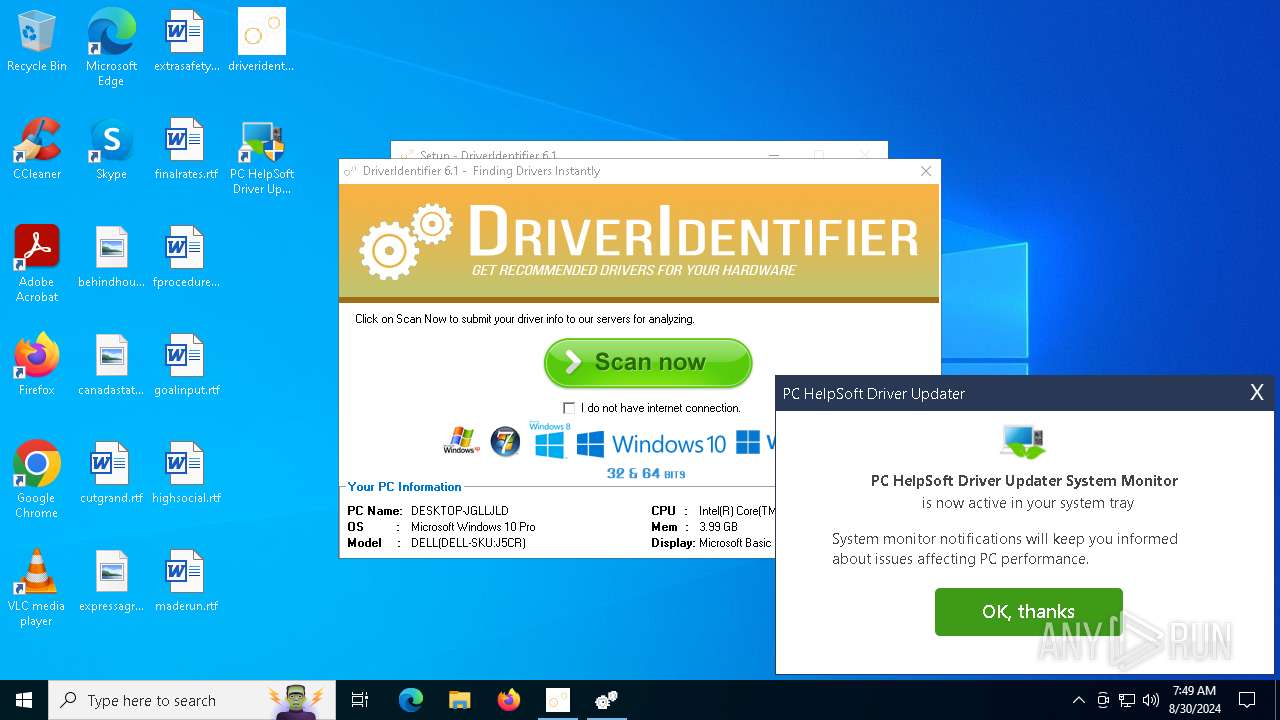Open the Action Center notifications
The height and width of the screenshot is (720, 1280).
(1247, 700)
